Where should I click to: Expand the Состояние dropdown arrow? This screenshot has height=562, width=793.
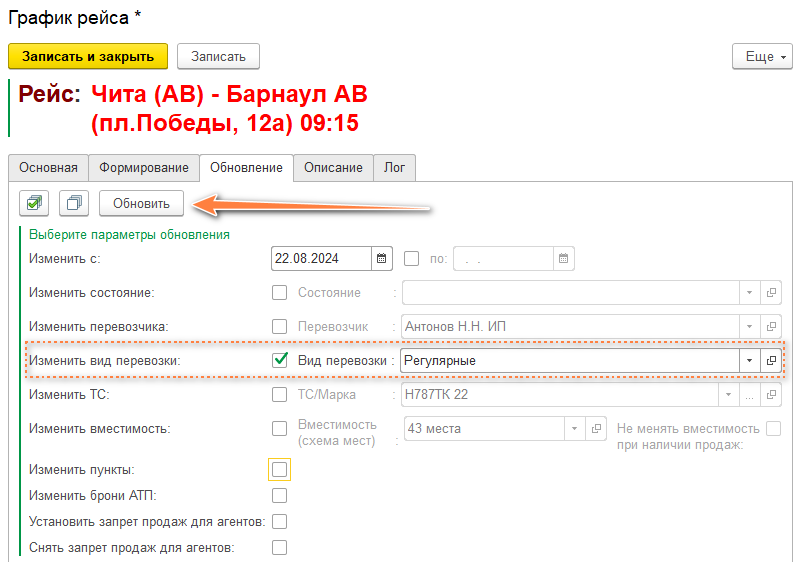[x=749, y=293]
